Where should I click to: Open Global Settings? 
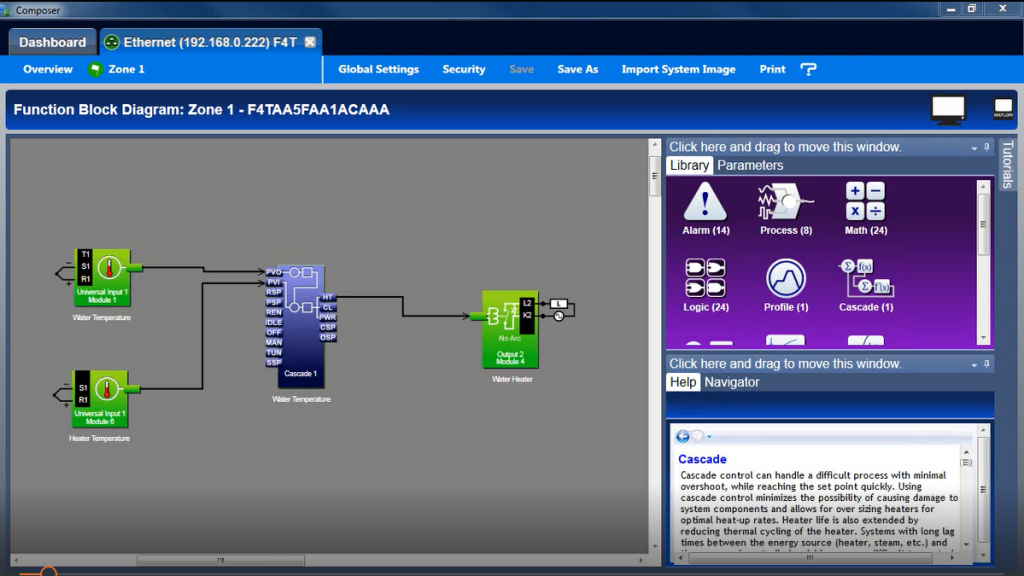(378, 69)
